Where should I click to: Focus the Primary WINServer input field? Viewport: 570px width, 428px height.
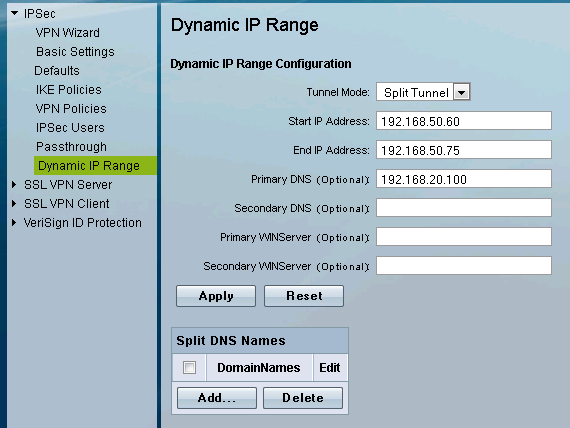coord(464,237)
